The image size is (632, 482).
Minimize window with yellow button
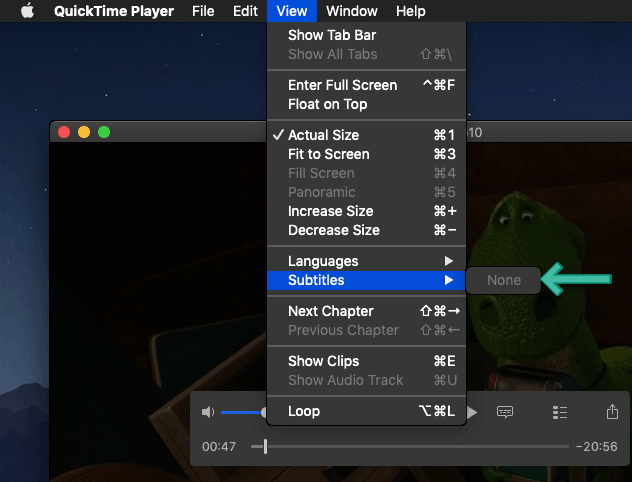click(84, 132)
